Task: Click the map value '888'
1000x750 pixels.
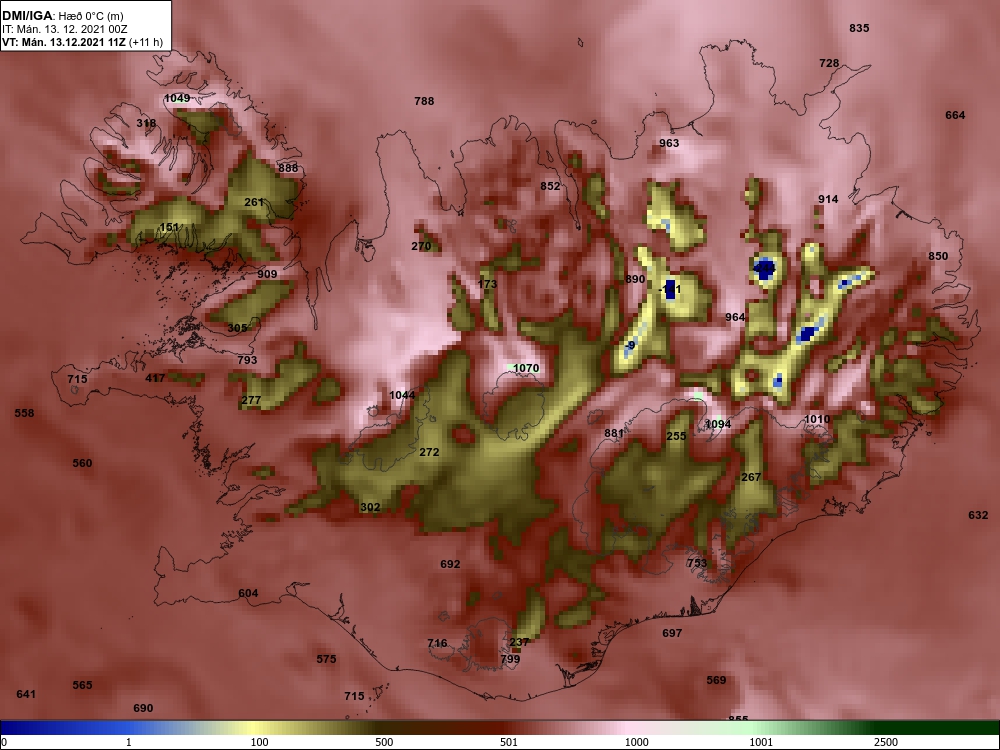Action: click(x=288, y=168)
